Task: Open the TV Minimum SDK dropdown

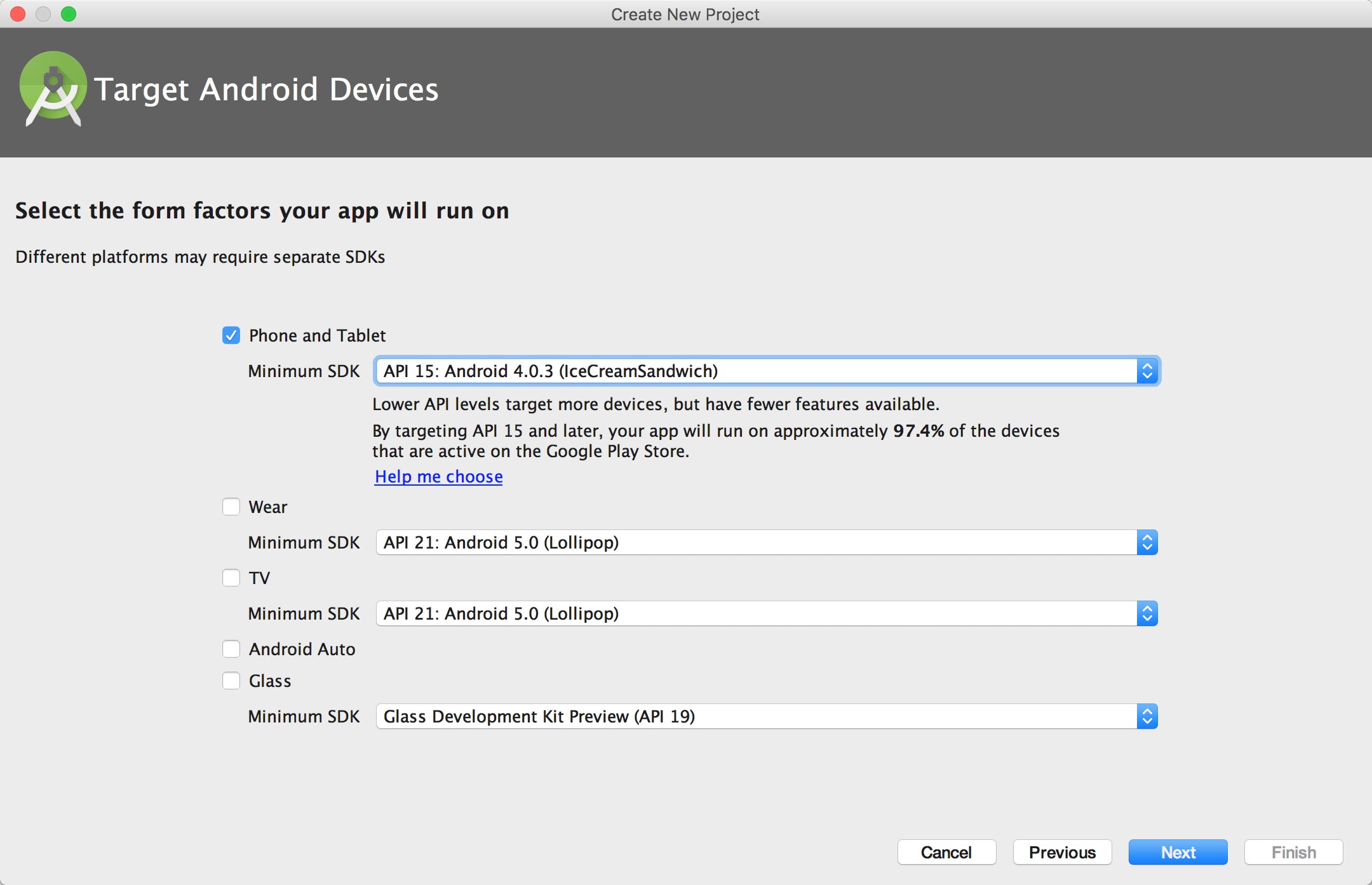Action: tap(767, 613)
